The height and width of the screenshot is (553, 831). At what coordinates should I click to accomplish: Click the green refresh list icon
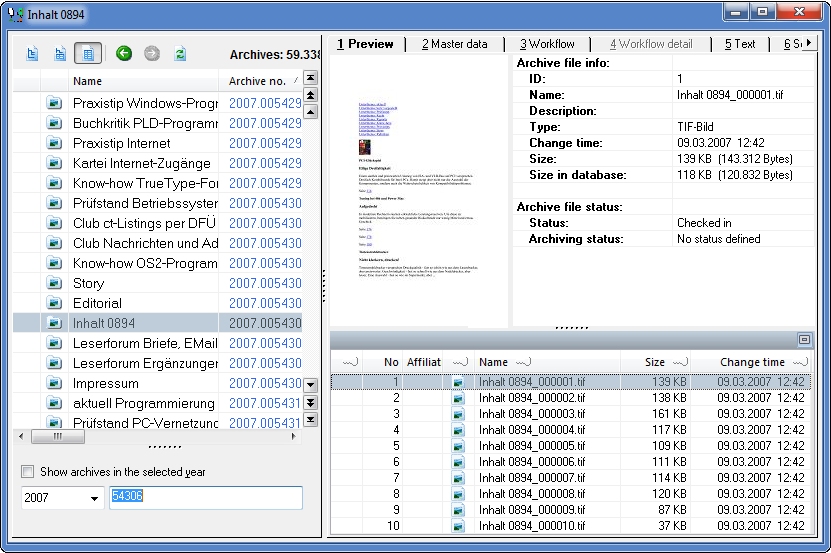180,54
